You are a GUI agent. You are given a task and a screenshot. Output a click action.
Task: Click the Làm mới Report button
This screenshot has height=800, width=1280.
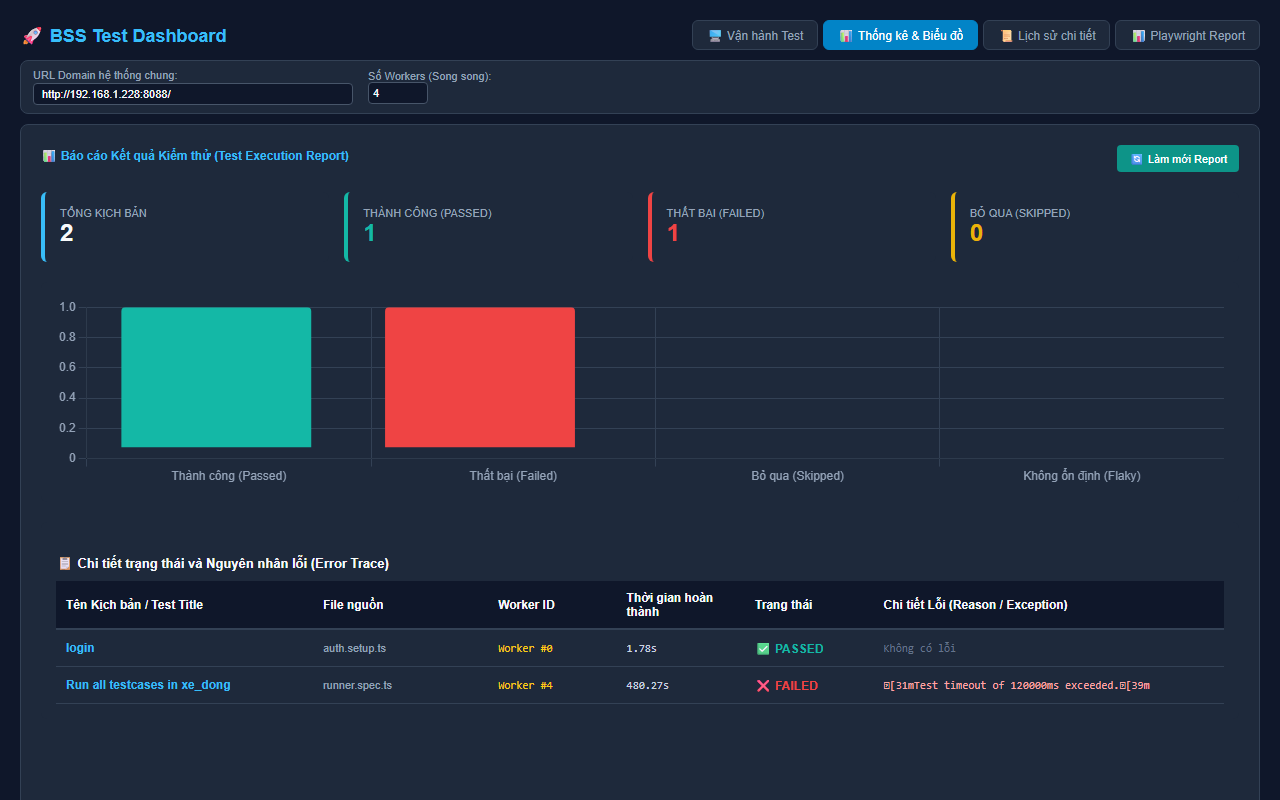click(1178, 159)
